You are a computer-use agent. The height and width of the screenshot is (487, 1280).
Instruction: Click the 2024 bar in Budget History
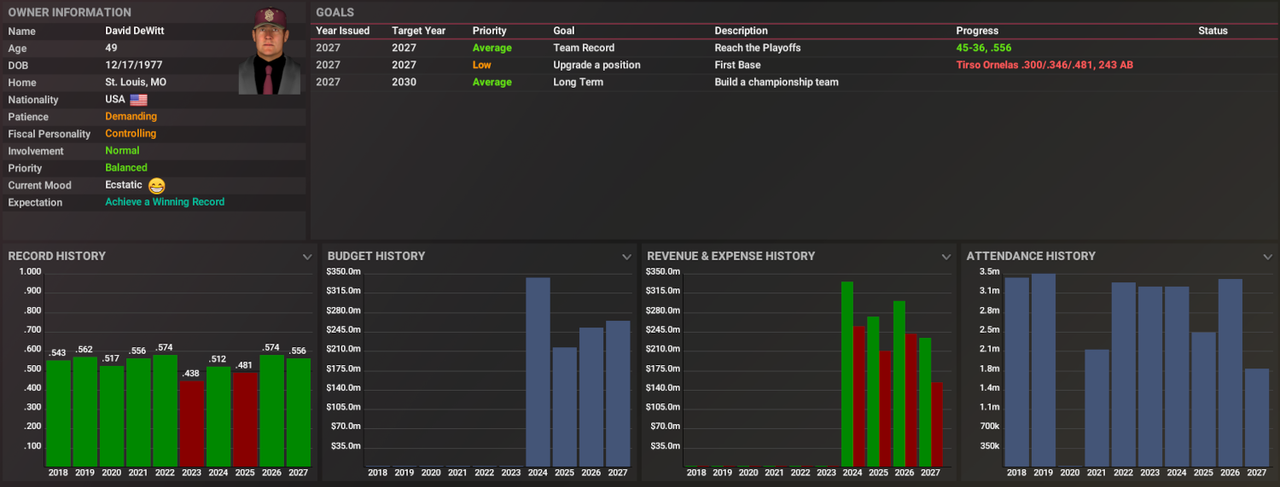tap(538, 371)
